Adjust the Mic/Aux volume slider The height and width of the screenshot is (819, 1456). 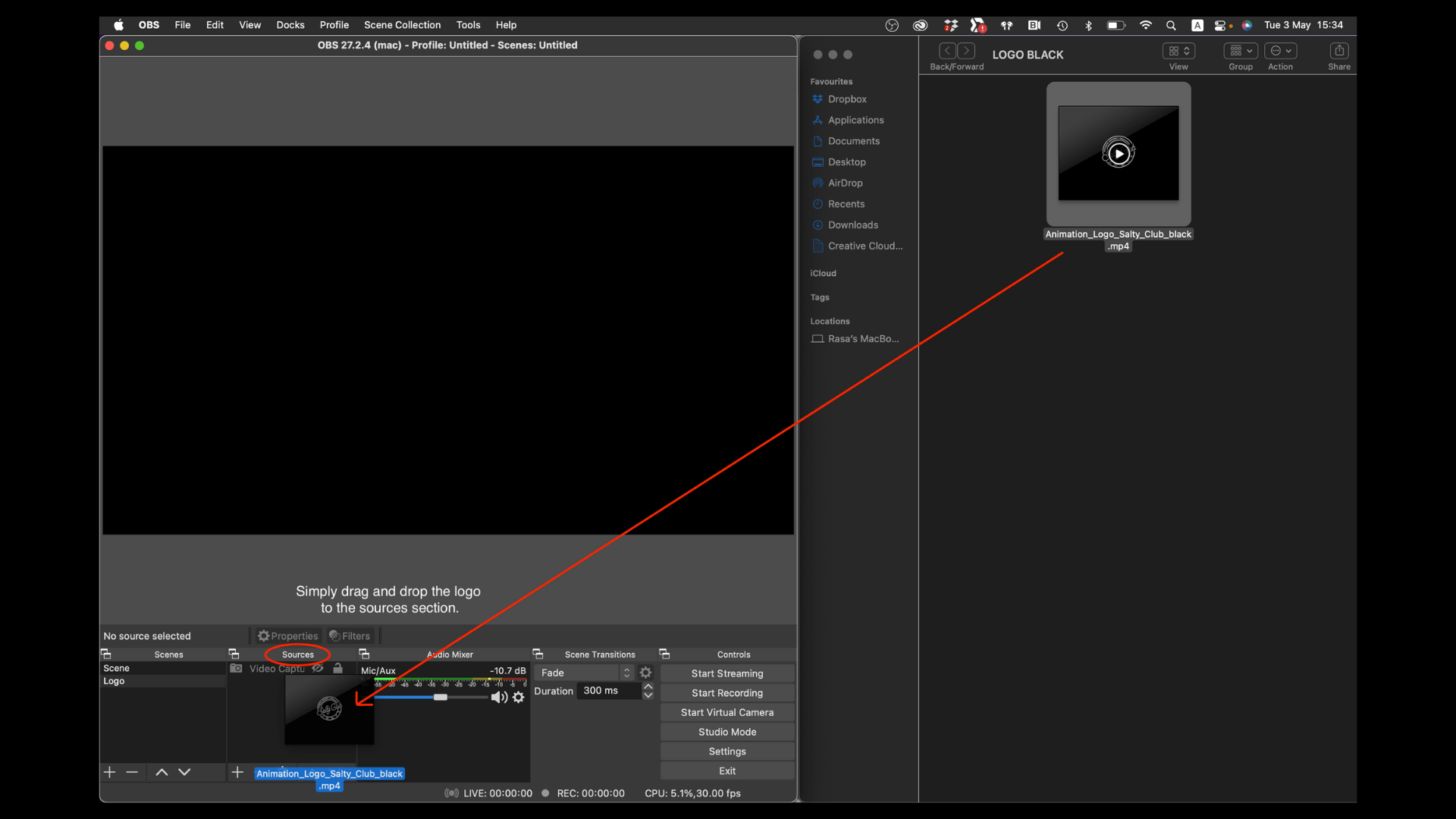(441, 697)
